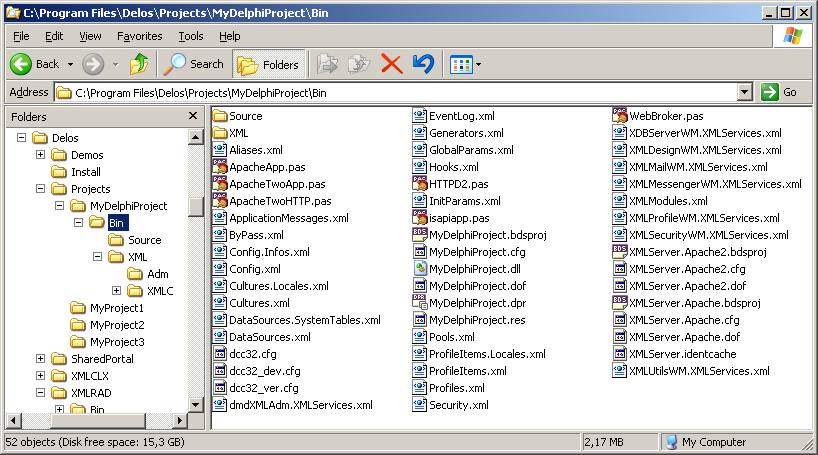818x455 pixels.
Task: Open the Search toolbar button
Action: pos(194,64)
